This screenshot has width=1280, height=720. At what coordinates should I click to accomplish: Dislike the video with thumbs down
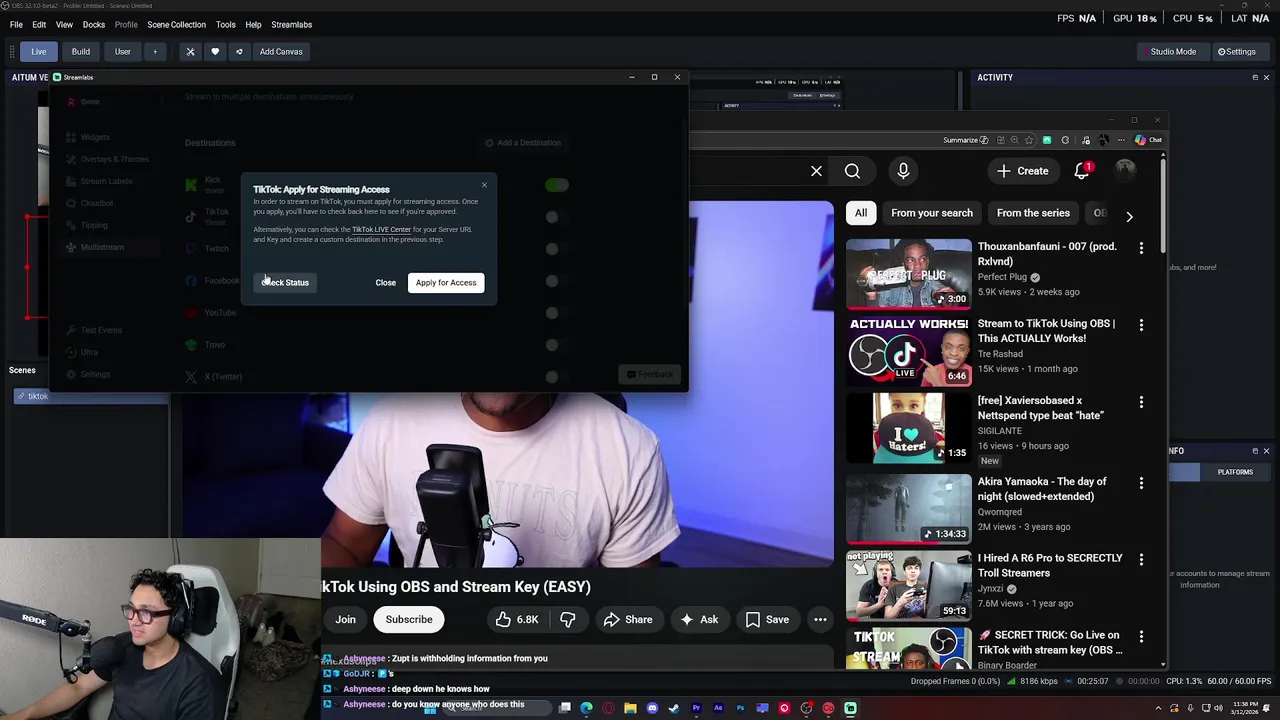[568, 620]
